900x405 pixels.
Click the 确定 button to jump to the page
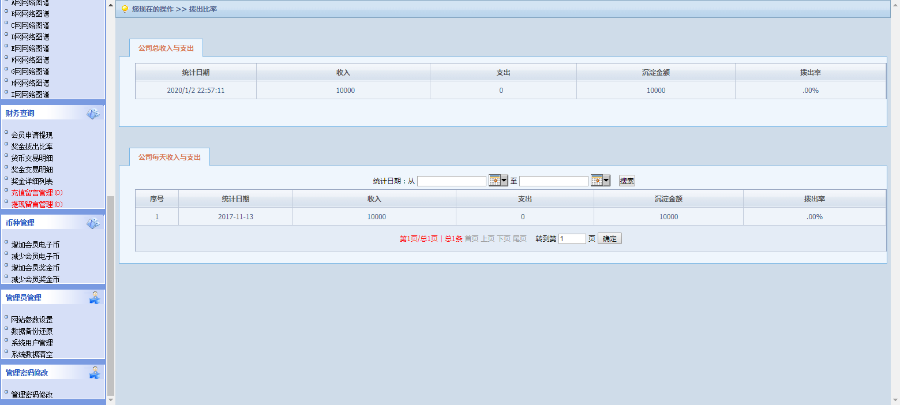pos(610,239)
